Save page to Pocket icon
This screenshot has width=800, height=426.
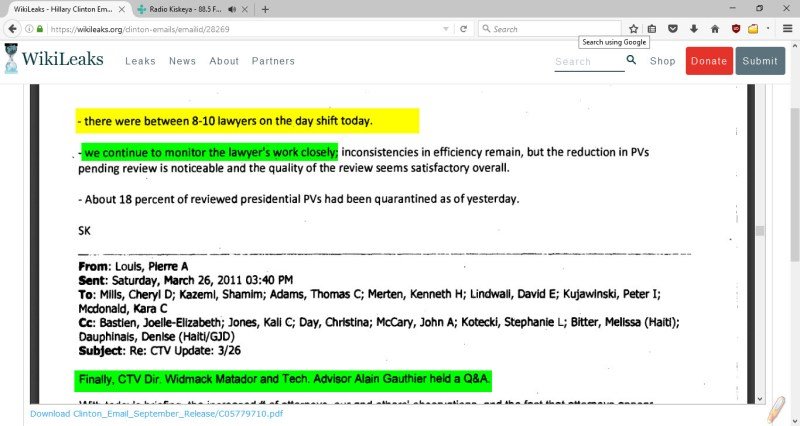tap(673, 29)
